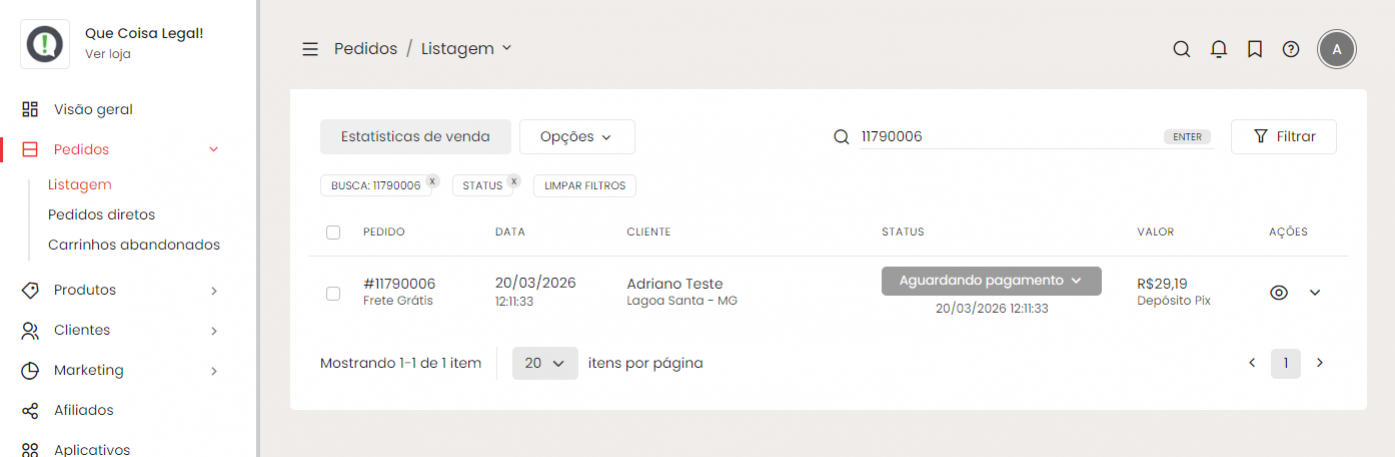View order #11790006 via eye icon
The height and width of the screenshot is (457, 1395).
pos(1278,293)
